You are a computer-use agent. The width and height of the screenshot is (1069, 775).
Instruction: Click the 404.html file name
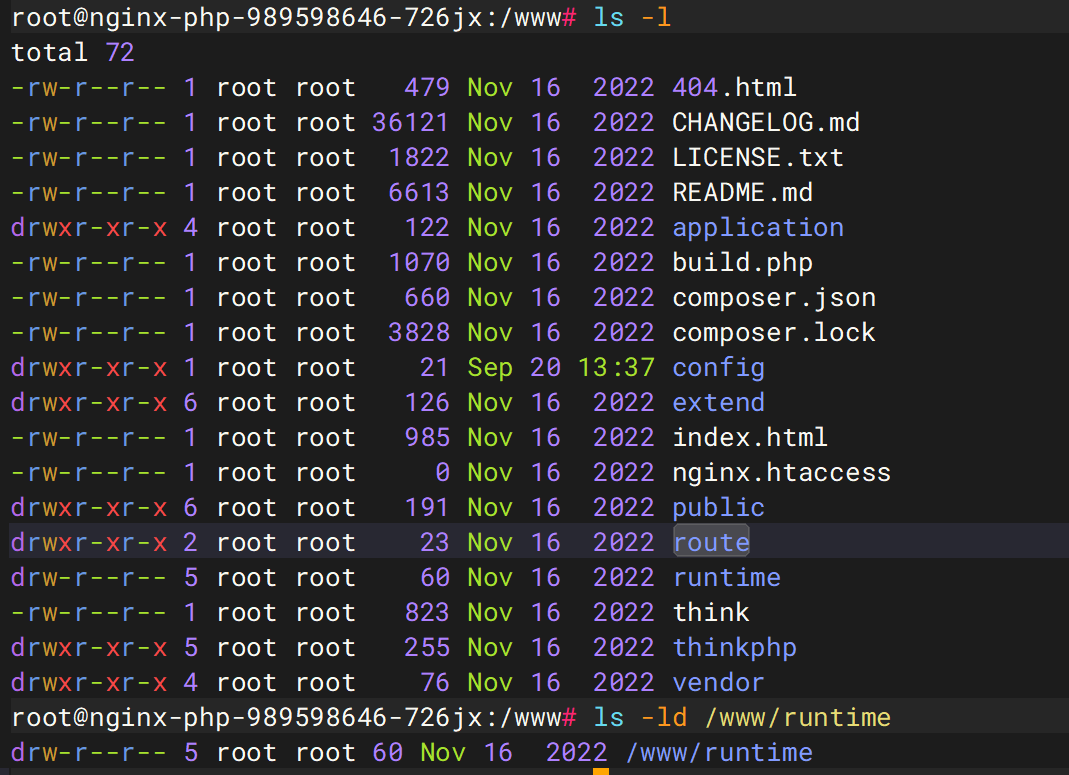coord(734,87)
